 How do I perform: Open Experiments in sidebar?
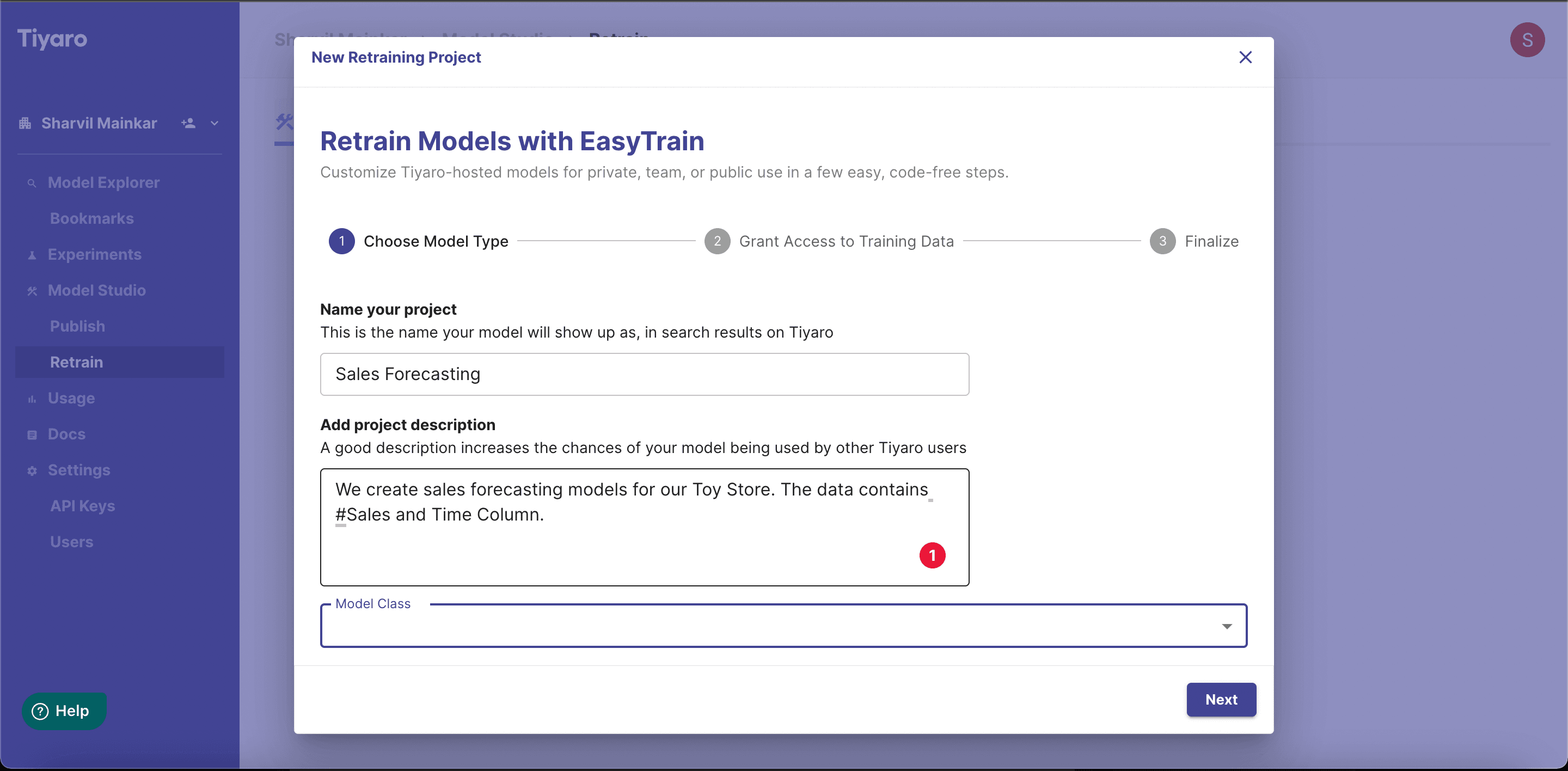click(94, 254)
